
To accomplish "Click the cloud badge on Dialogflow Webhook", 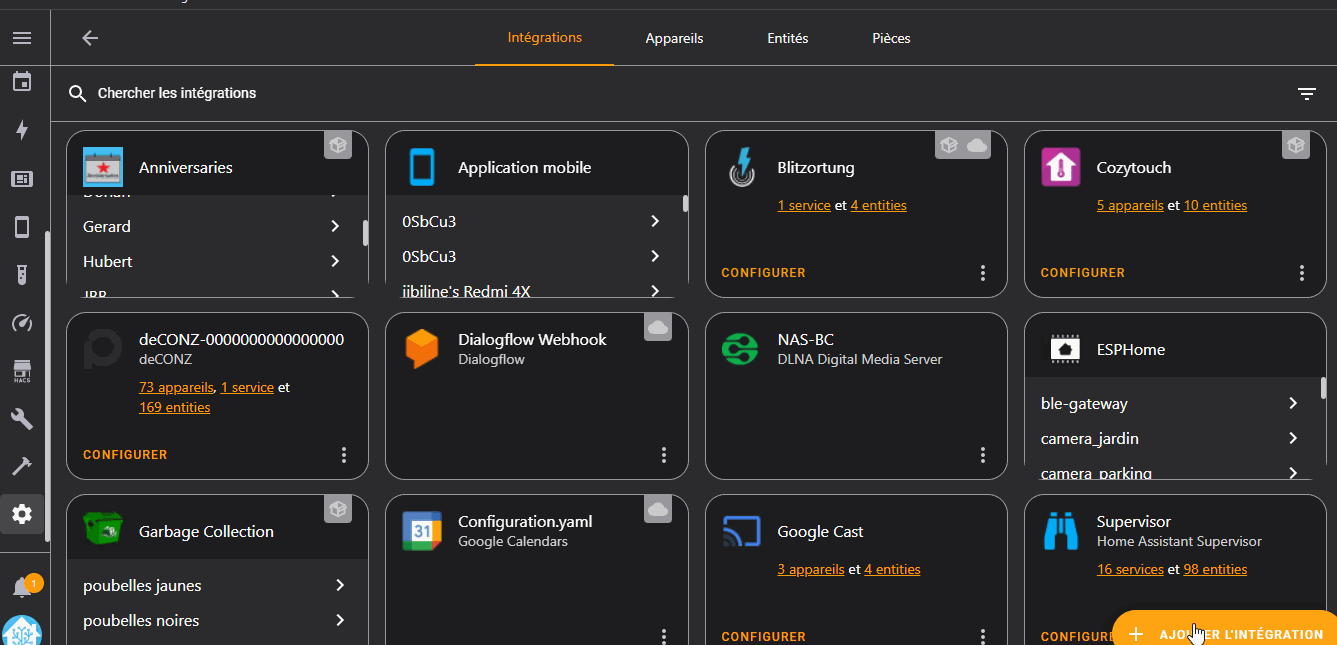I will click(657, 327).
